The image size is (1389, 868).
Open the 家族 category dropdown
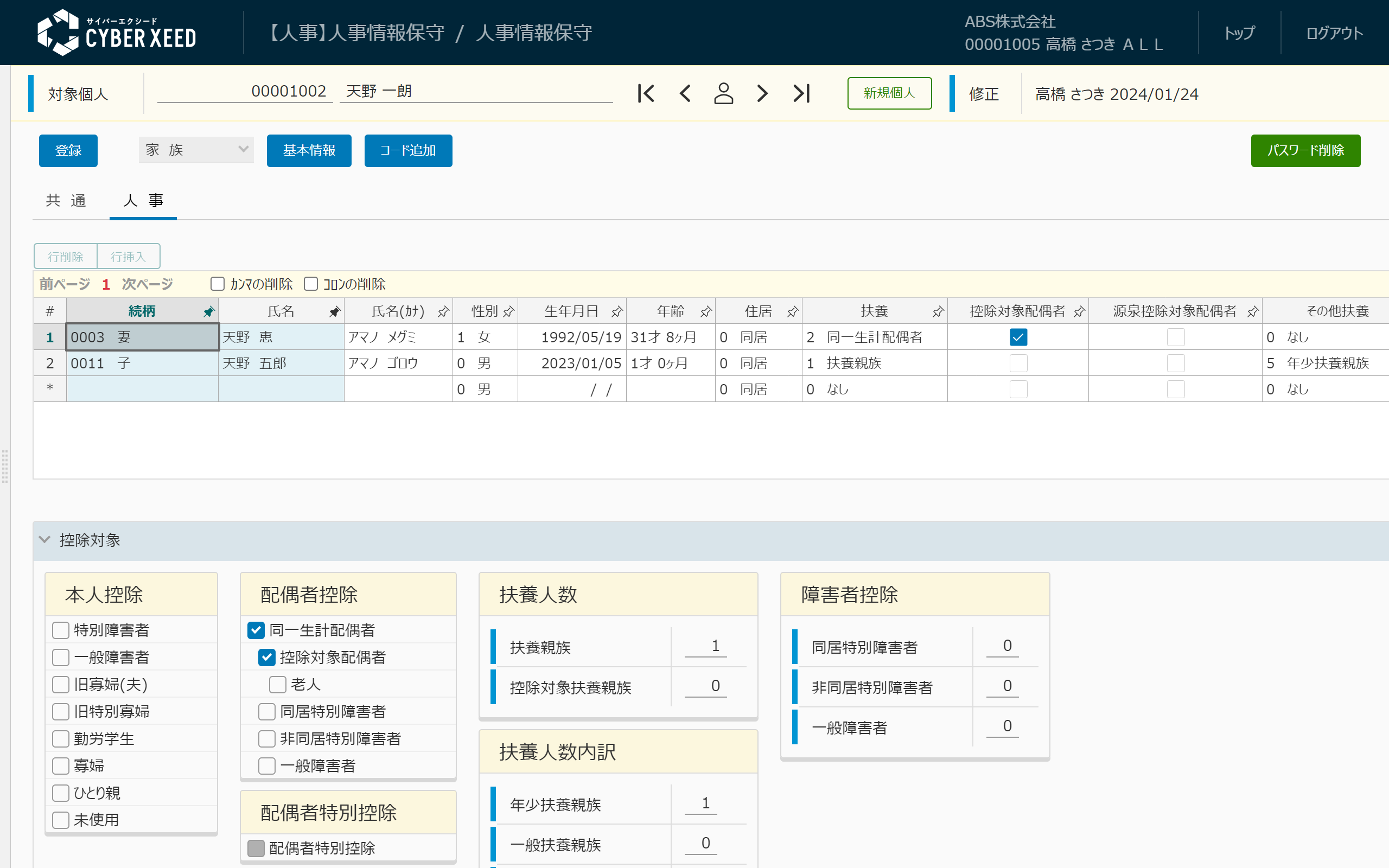click(196, 150)
